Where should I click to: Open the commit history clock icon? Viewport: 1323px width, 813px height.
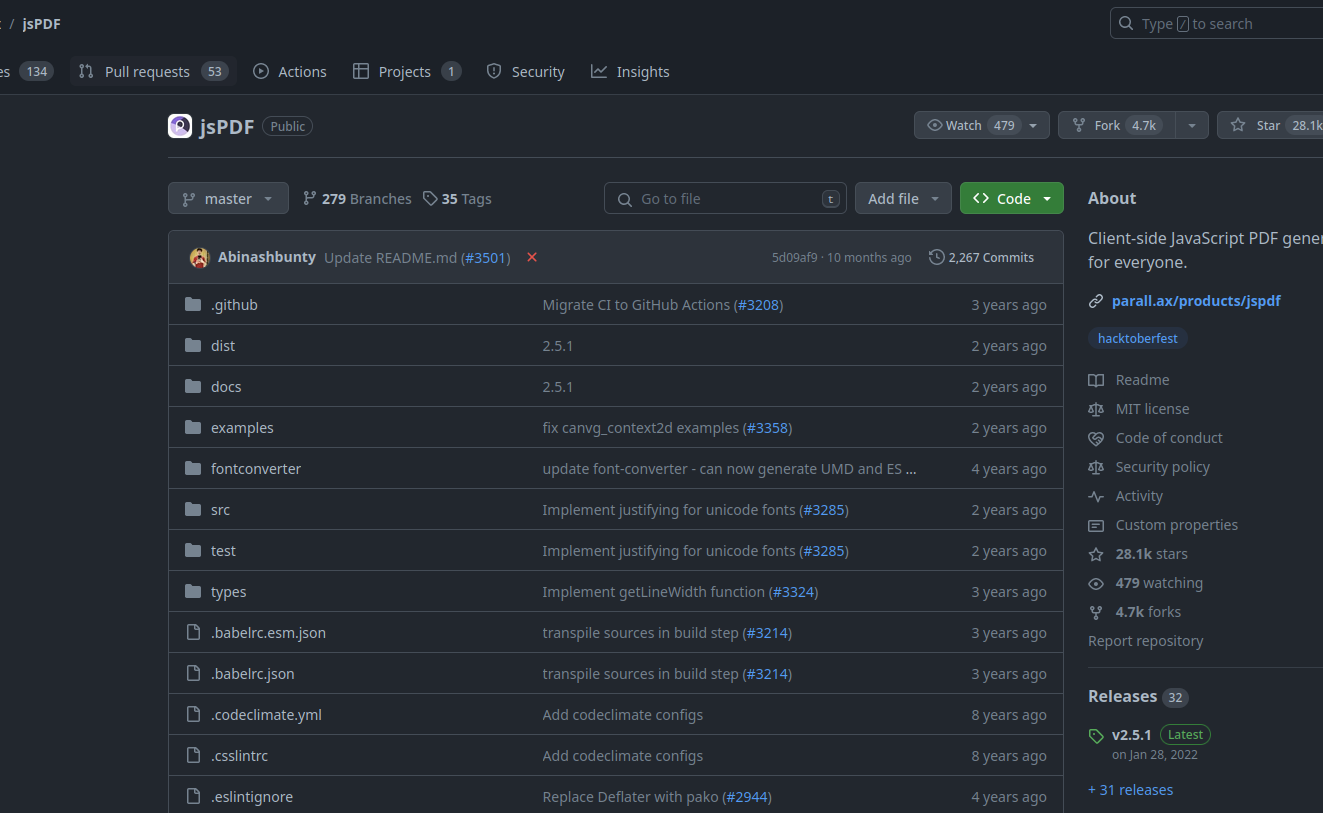point(936,257)
